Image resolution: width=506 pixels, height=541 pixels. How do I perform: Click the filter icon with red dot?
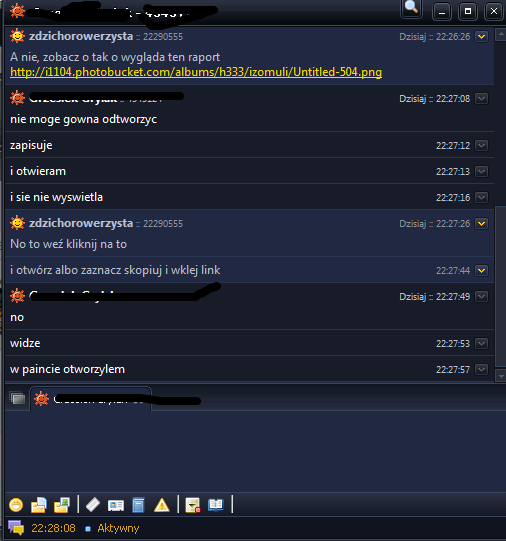pos(193,505)
